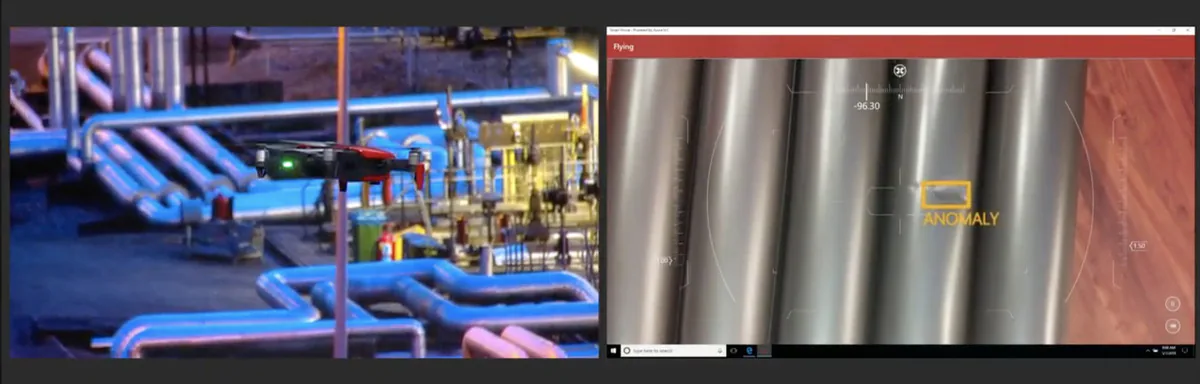Viewport: 1200px width, 384px height.
Task: Open Task View from the taskbar
Action: [734, 351]
